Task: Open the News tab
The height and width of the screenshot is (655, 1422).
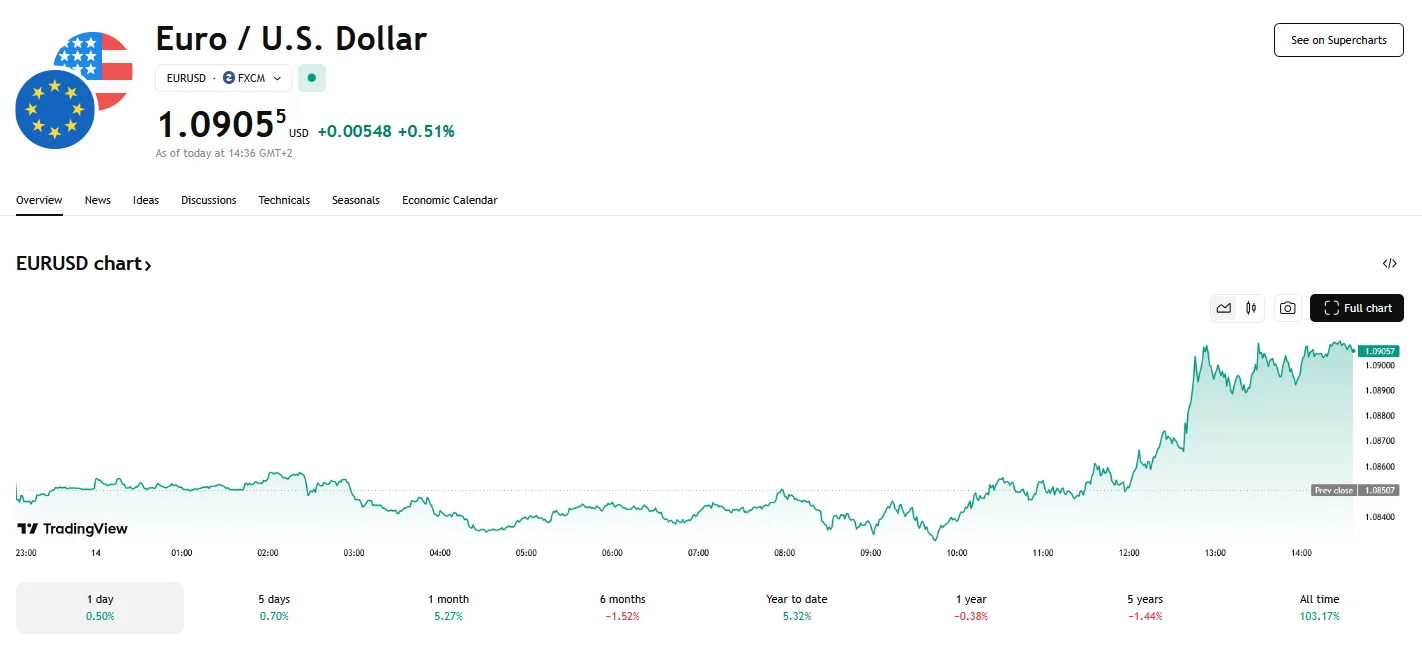Action: tap(98, 200)
